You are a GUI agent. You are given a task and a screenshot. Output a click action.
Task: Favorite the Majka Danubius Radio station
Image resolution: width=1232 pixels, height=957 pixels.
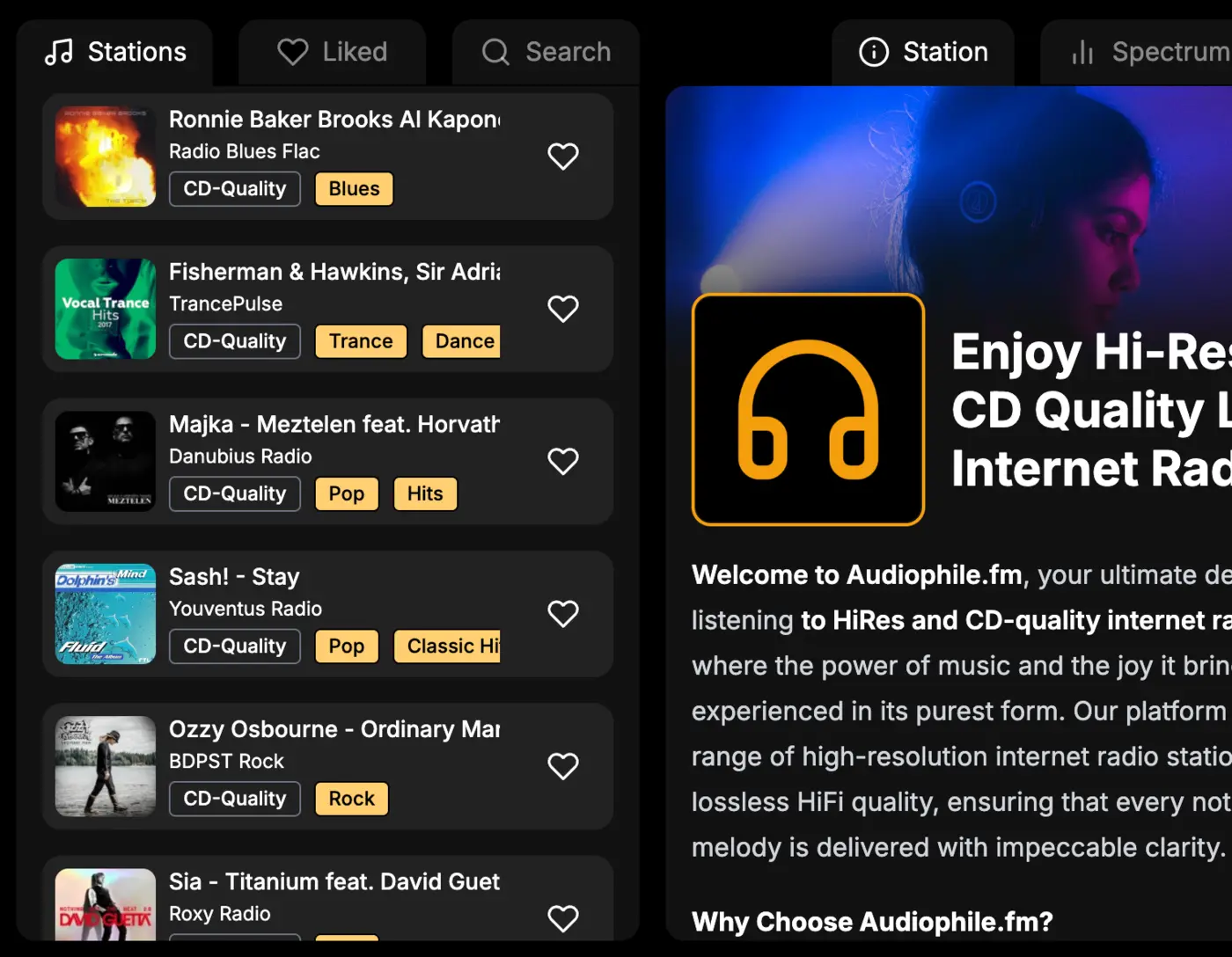point(563,461)
